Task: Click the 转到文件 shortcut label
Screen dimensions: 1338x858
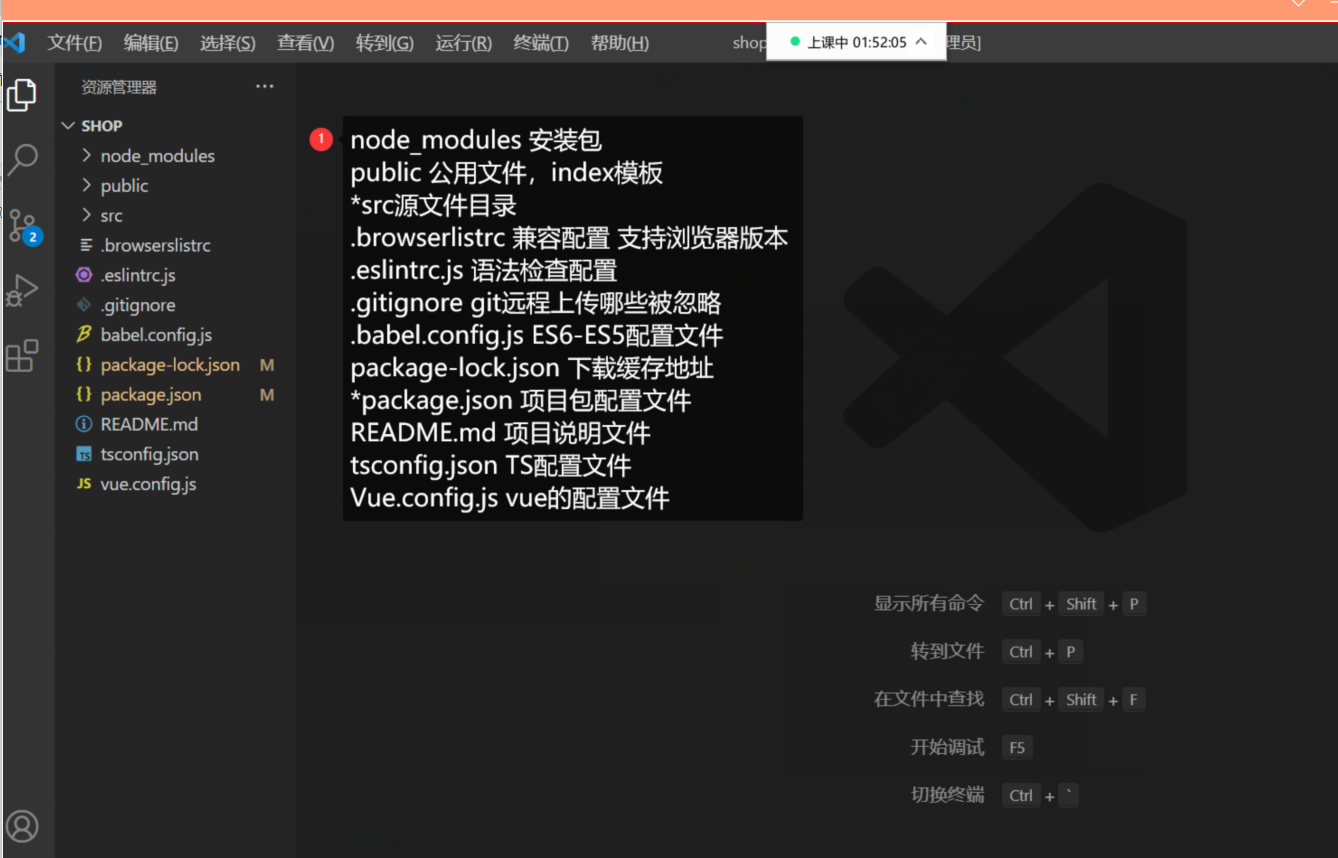Action: tap(947, 651)
